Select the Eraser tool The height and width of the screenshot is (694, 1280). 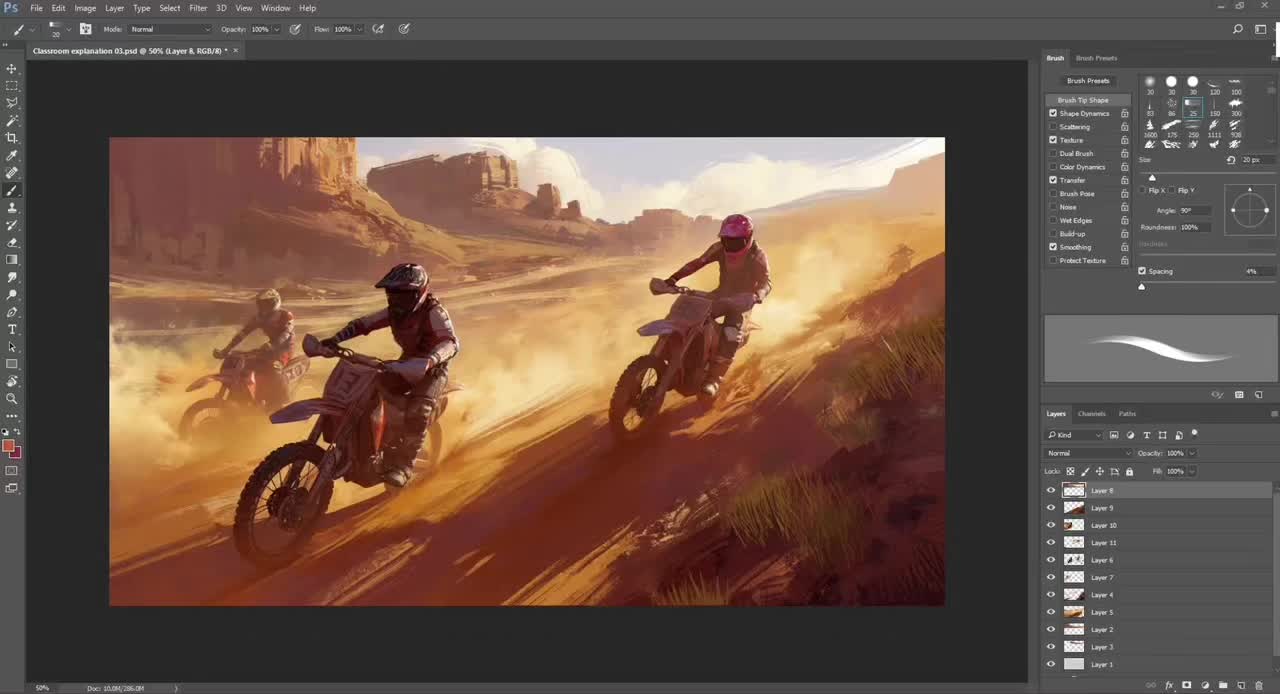12,242
